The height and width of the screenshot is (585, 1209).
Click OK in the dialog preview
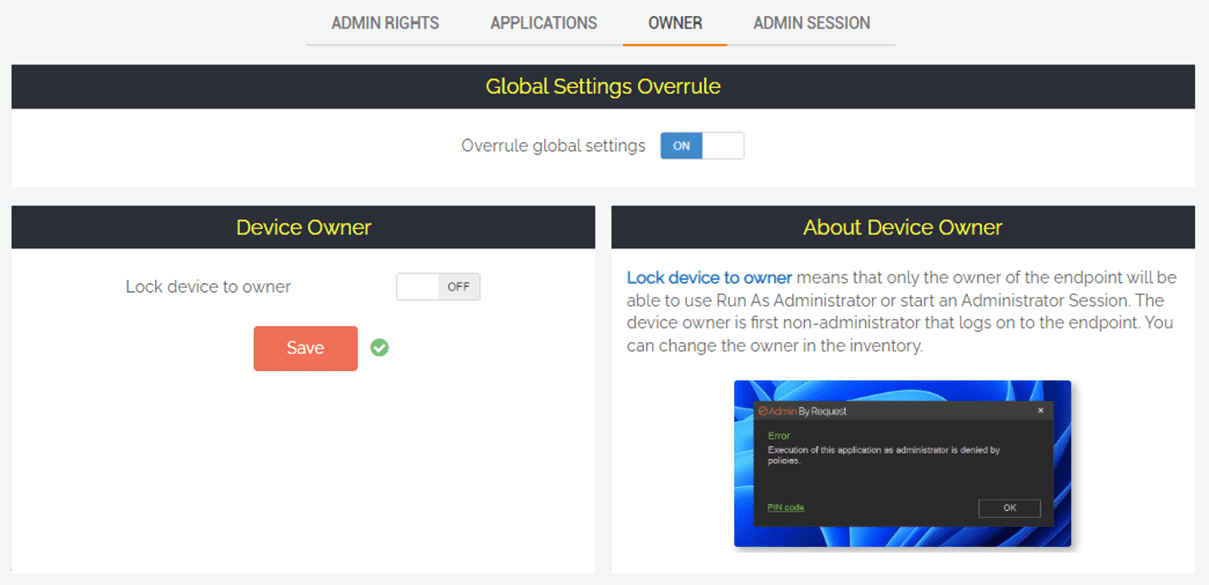click(x=1009, y=508)
